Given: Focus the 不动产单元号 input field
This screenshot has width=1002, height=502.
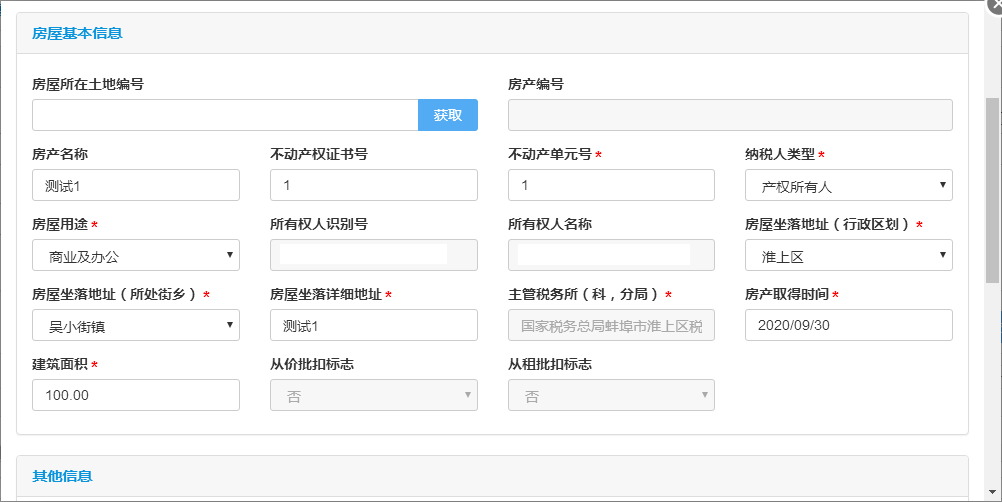Looking at the screenshot, I should [612, 185].
